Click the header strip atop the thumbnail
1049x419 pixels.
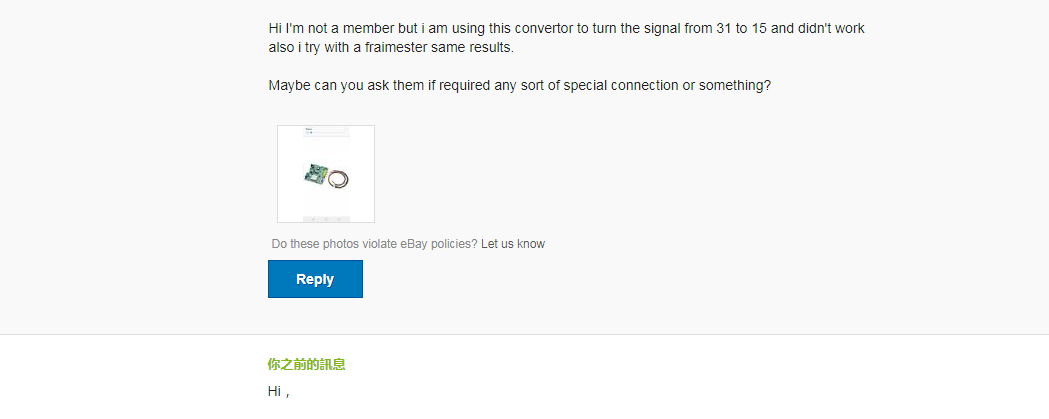tap(326, 131)
